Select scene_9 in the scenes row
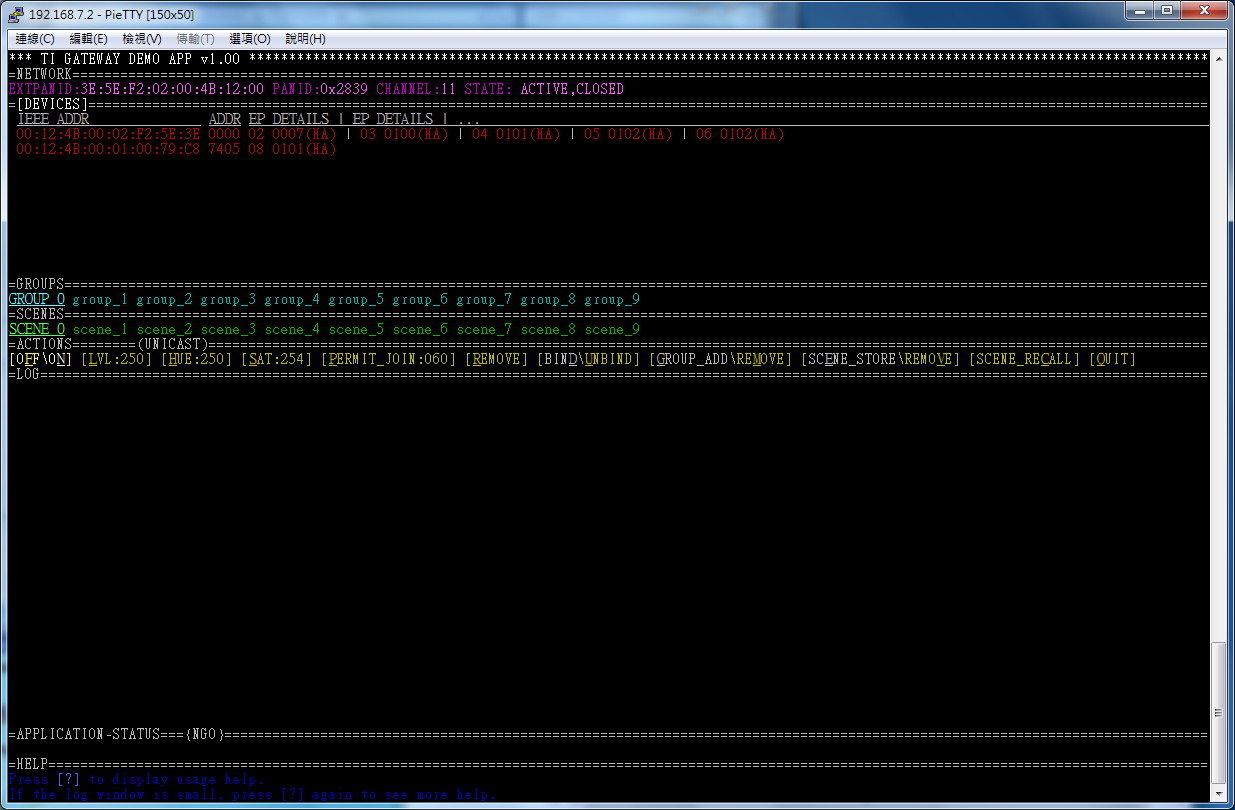Screen dimensions: 1235x810 click(612, 329)
